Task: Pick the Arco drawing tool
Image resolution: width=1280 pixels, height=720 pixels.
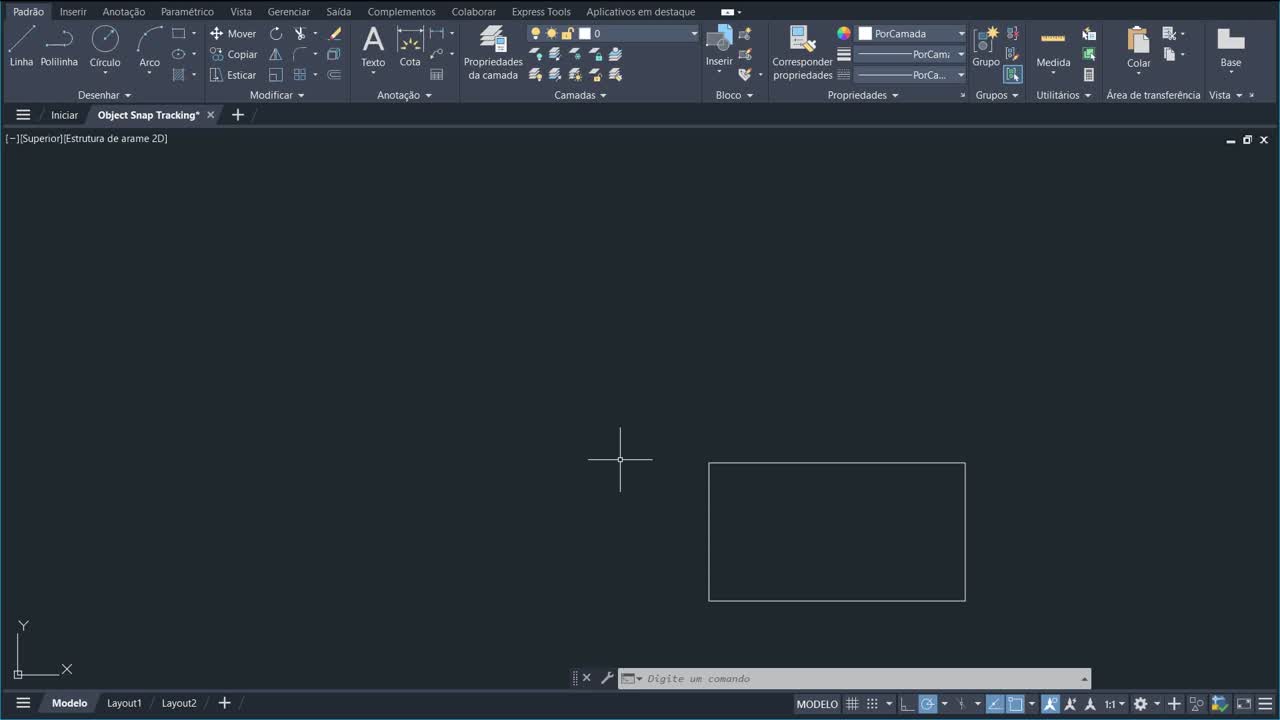Action: click(x=149, y=47)
